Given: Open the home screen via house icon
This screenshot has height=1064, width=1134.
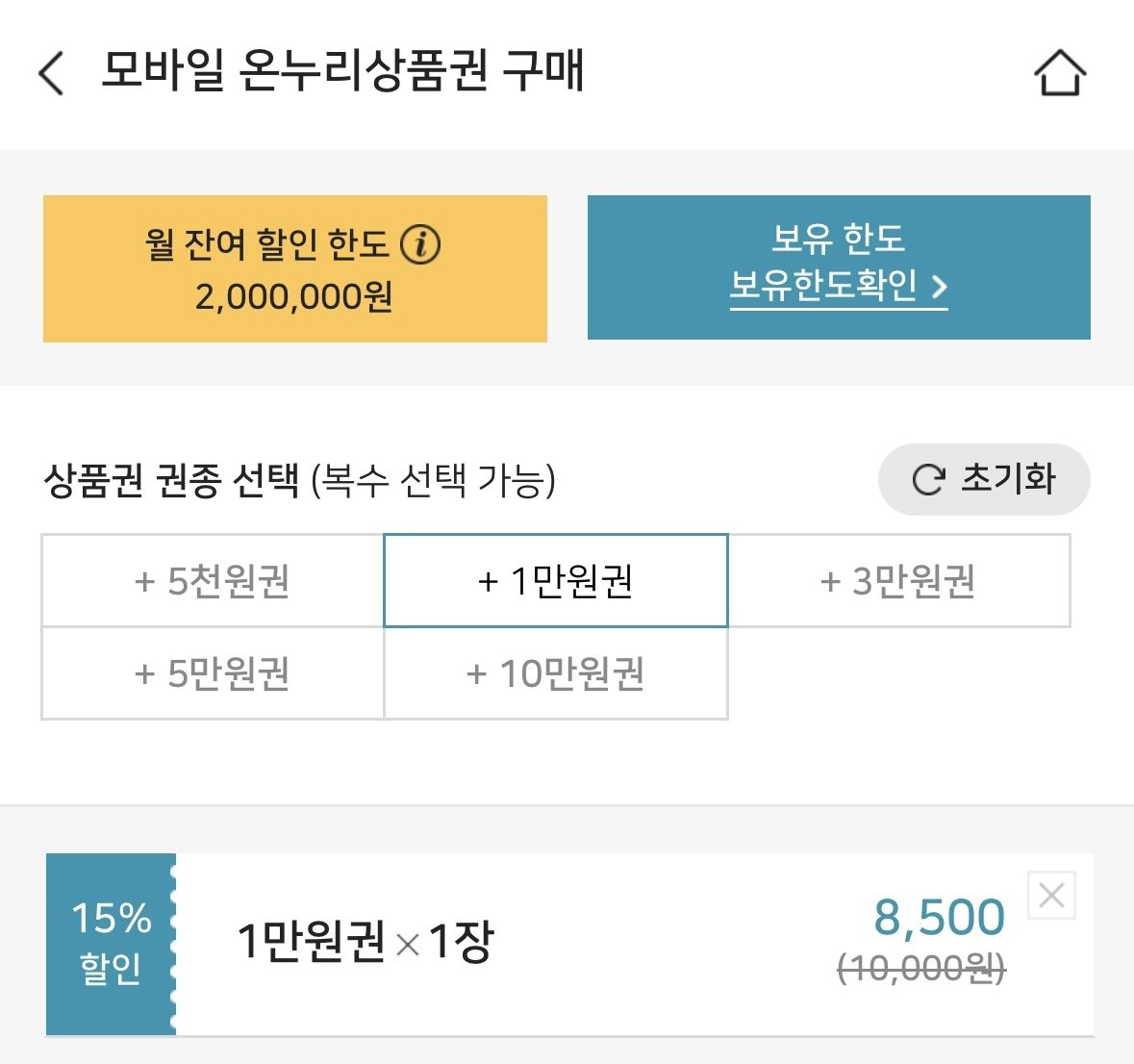Looking at the screenshot, I should tap(1059, 71).
